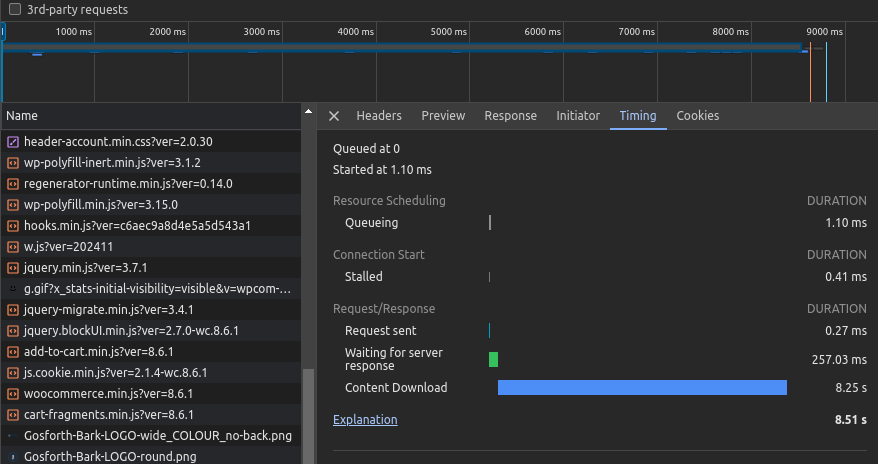Select the jquery.min.js?ver=3.7.1 request
The height and width of the screenshot is (464, 878).
[x=151, y=268]
